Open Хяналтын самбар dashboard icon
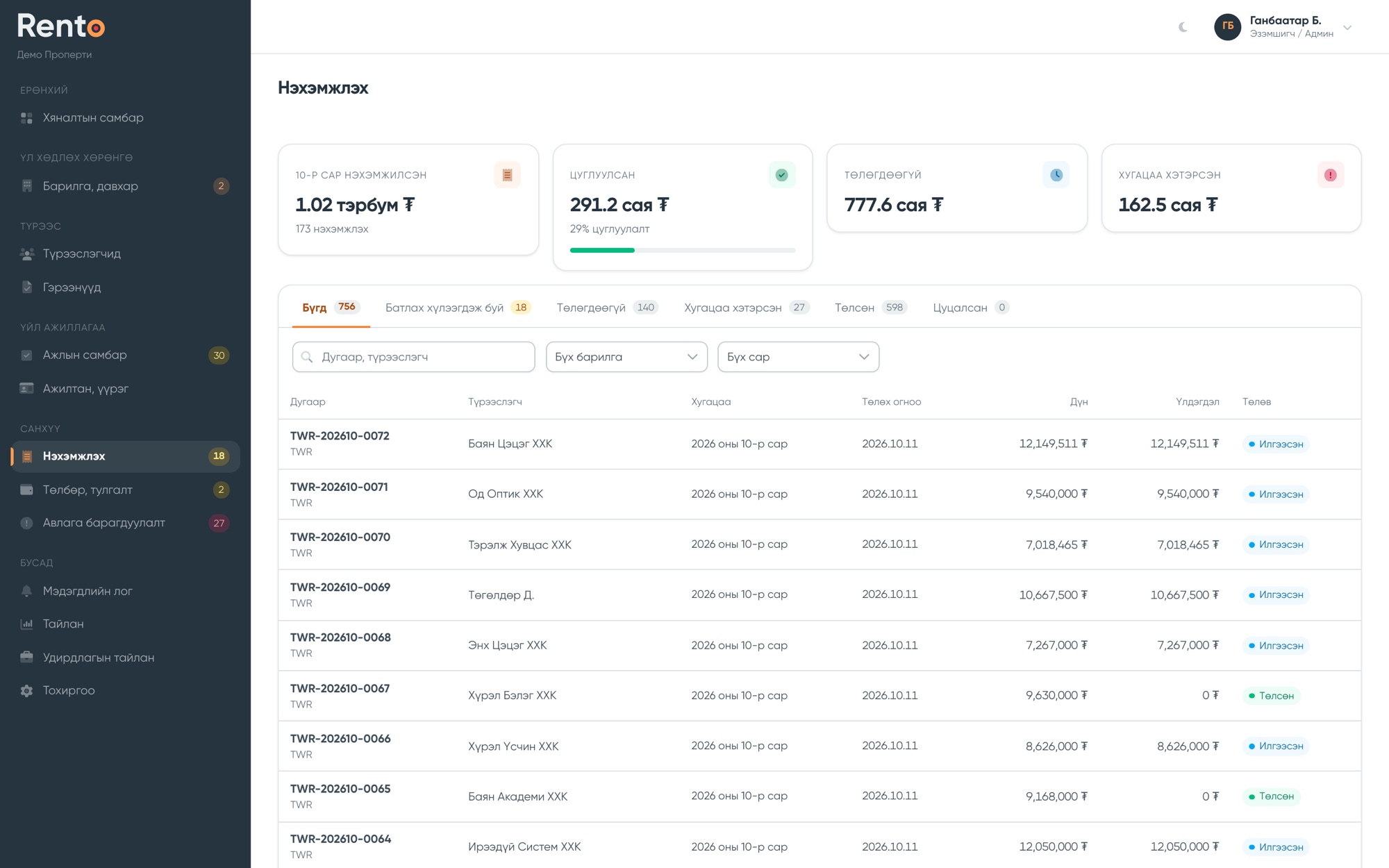Screen dimensions: 1389x868 (x=26, y=118)
